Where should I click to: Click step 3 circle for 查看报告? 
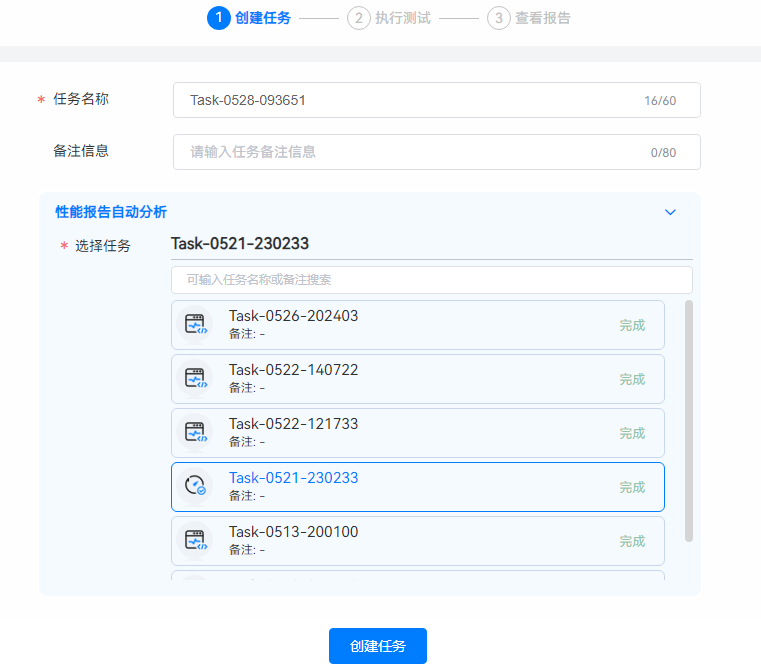pos(498,18)
